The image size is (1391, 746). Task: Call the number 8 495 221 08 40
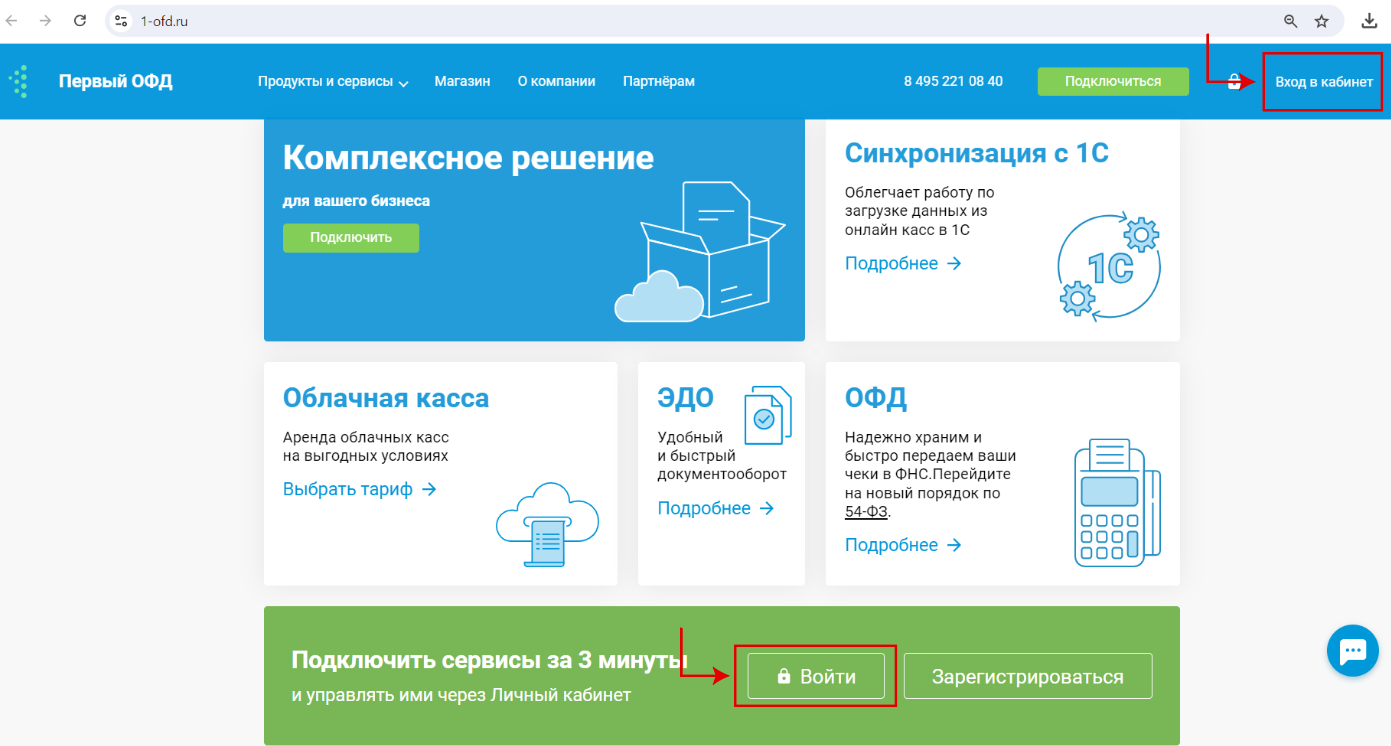(953, 82)
